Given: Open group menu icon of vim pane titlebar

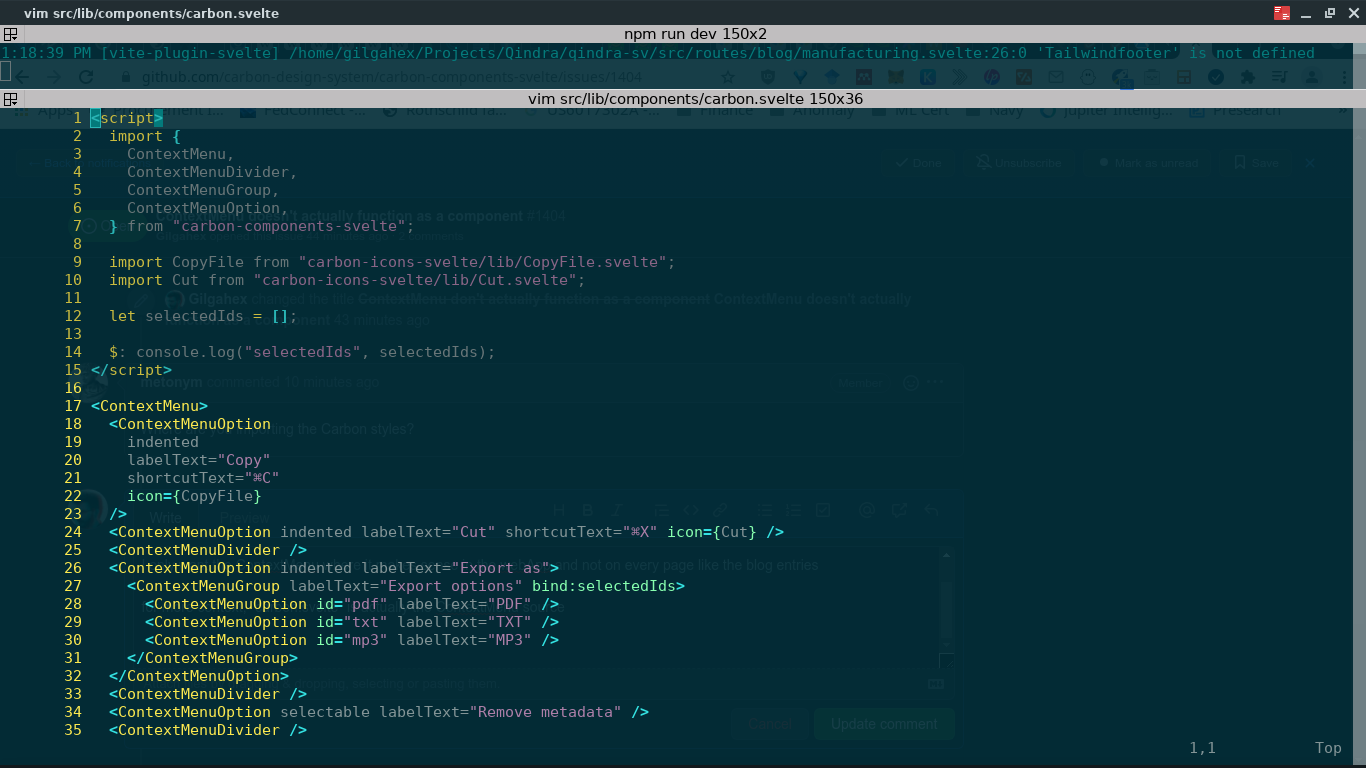Looking at the screenshot, I should (x=10, y=99).
